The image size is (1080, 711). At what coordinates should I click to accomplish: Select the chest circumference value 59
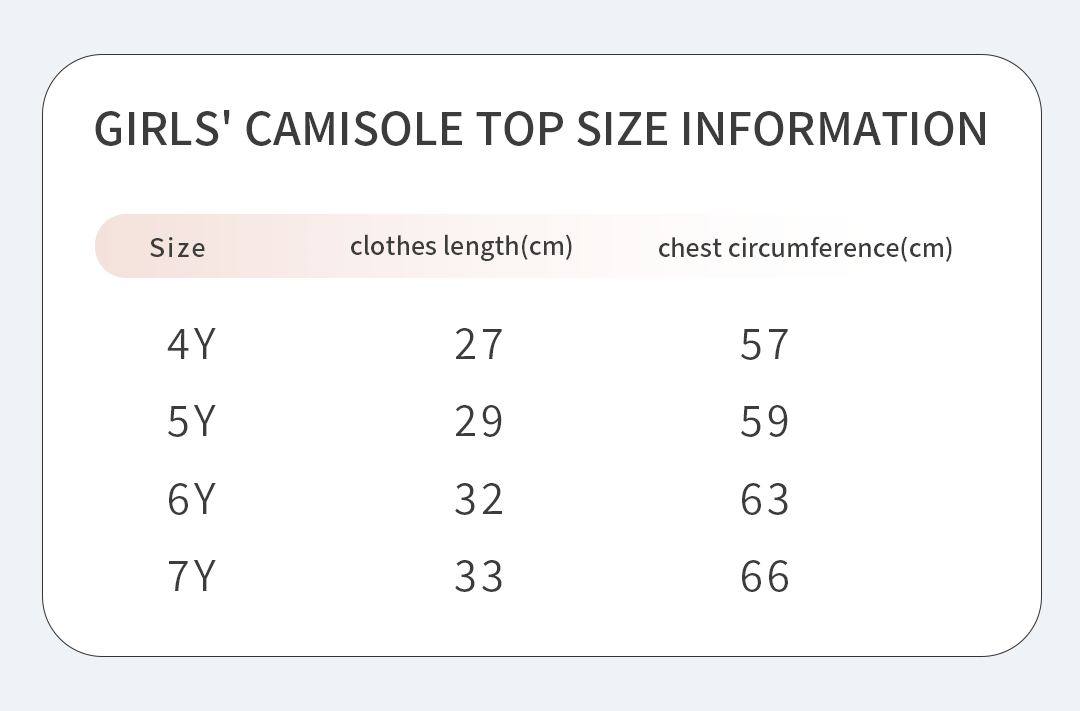(765, 421)
